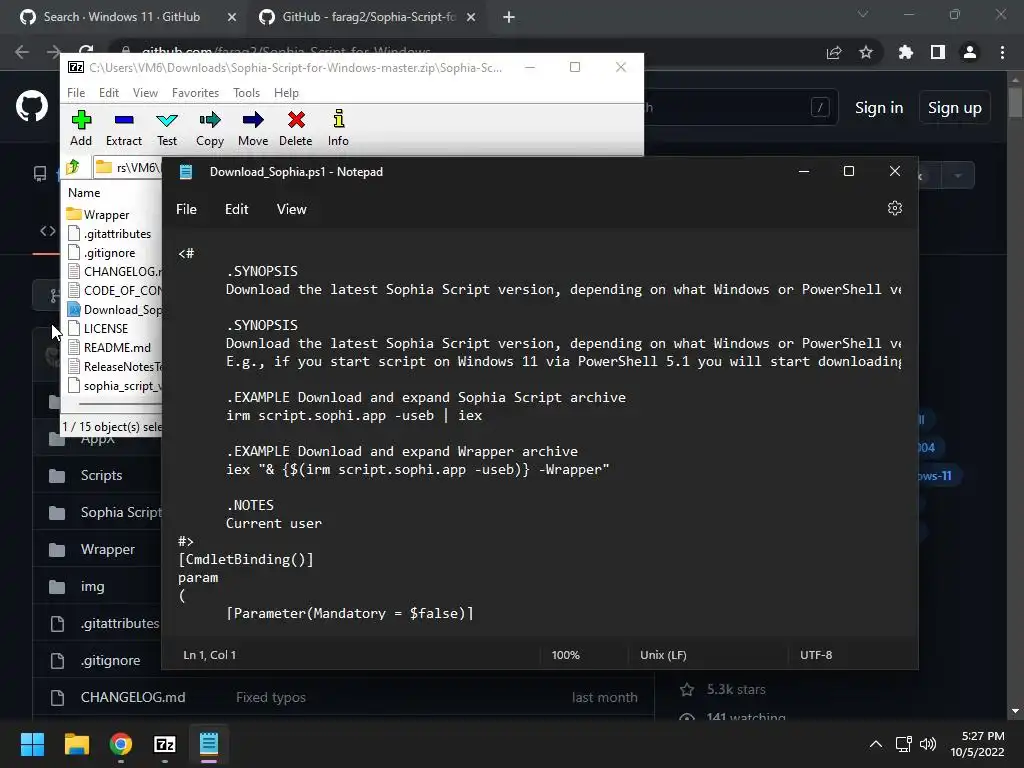Viewport: 1024px width, 768px height.
Task: Open .gitignore in the GitHub file list
Action: point(110,660)
